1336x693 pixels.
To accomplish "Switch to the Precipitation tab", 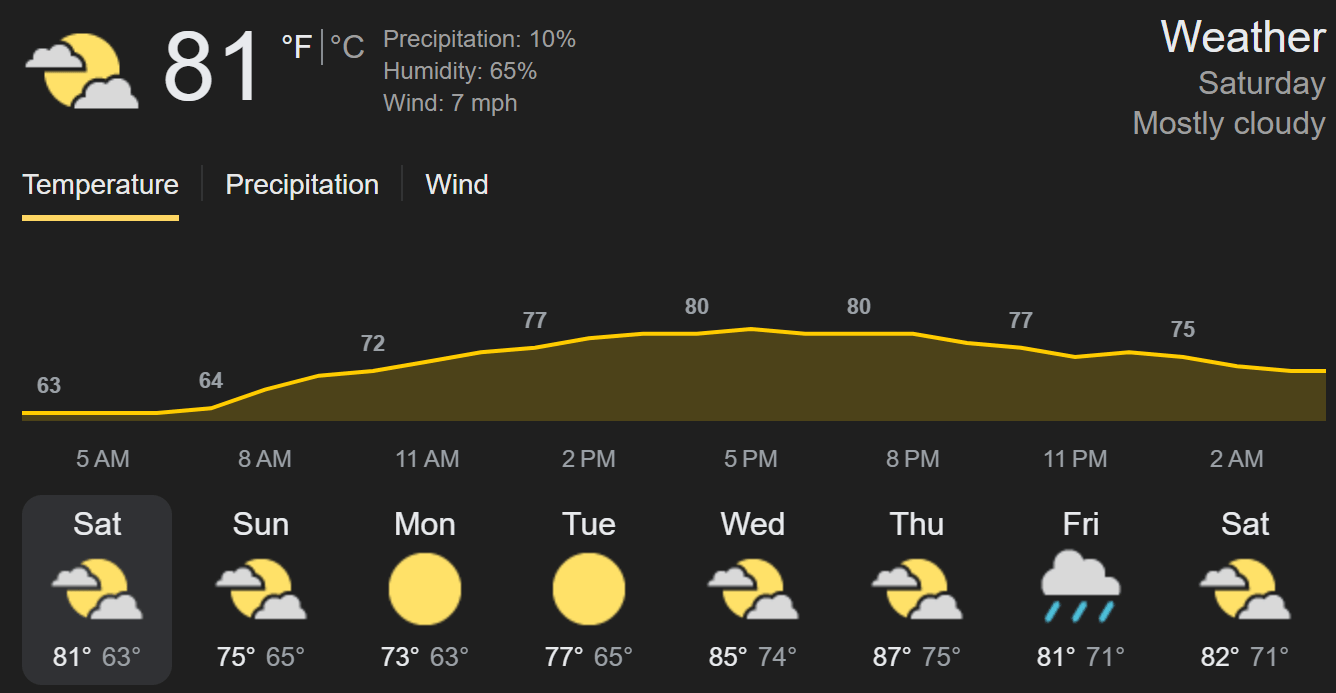I will [302, 185].
